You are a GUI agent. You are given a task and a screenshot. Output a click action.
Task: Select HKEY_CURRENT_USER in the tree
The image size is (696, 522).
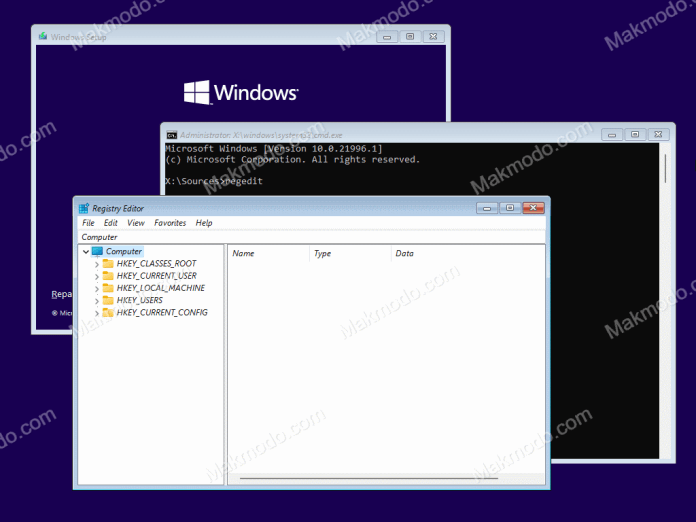pyautogui.click(x=157, y=276)
